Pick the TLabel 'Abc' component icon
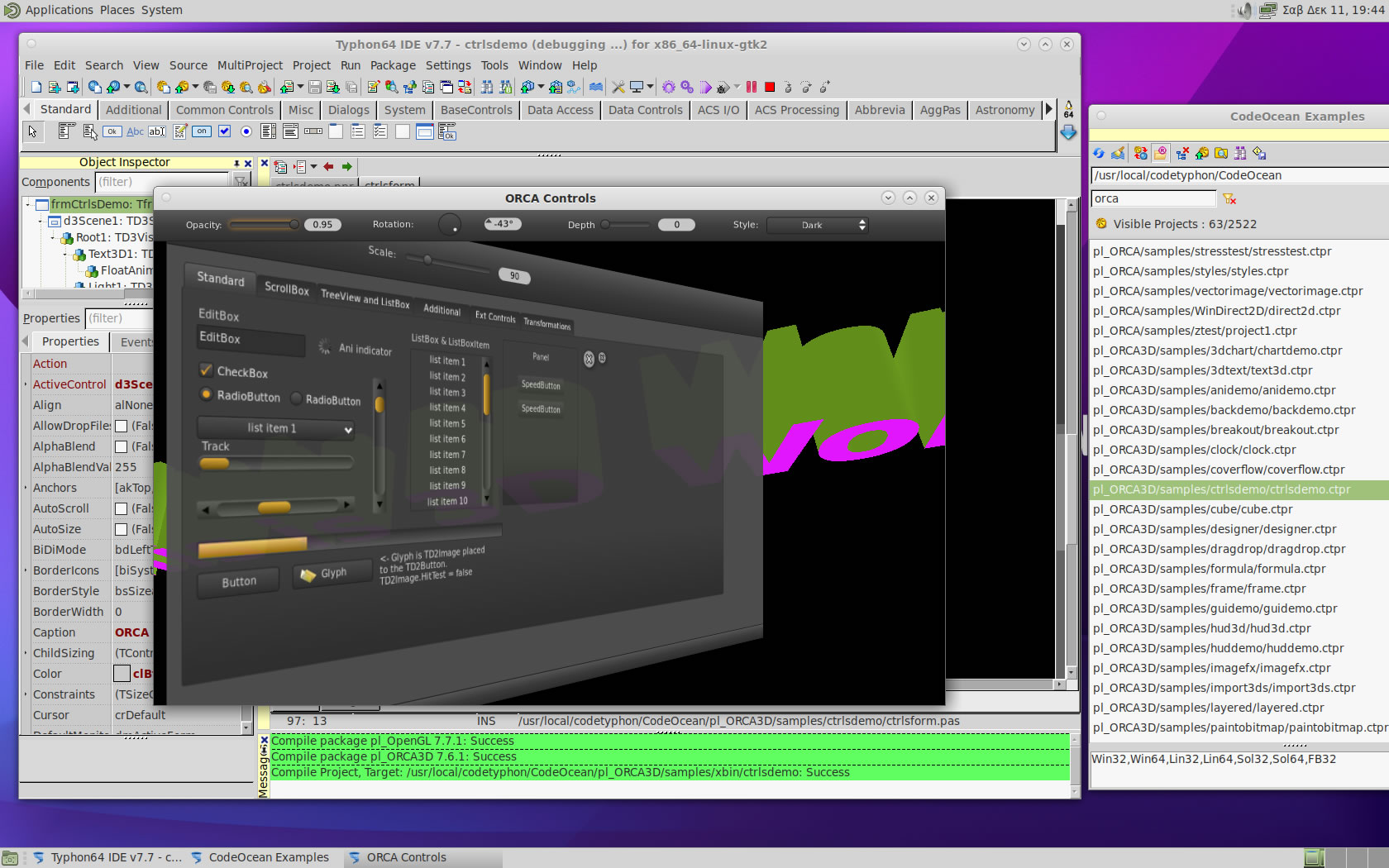1389x868 pixels. 135,131
